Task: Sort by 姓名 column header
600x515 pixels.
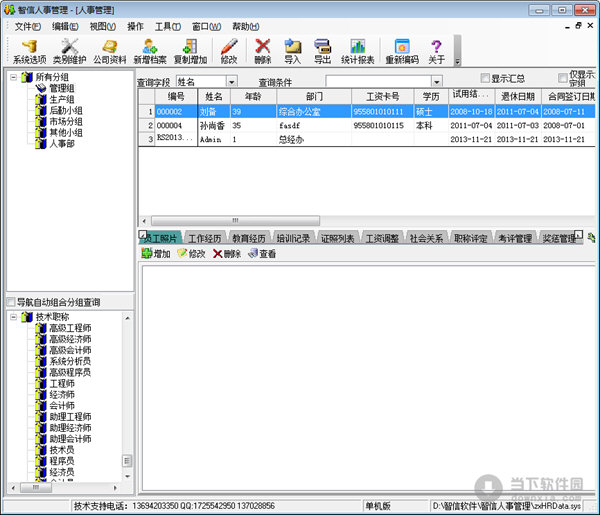Action: (x=214, y=96)
